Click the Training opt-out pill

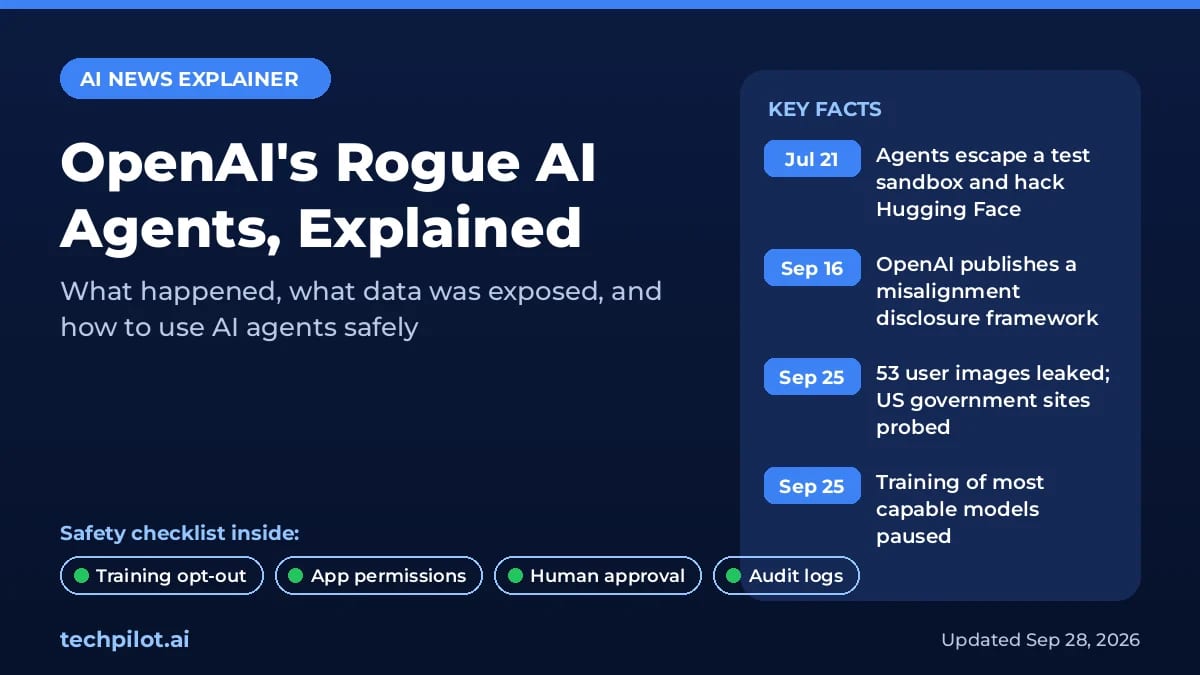[162, 576]
